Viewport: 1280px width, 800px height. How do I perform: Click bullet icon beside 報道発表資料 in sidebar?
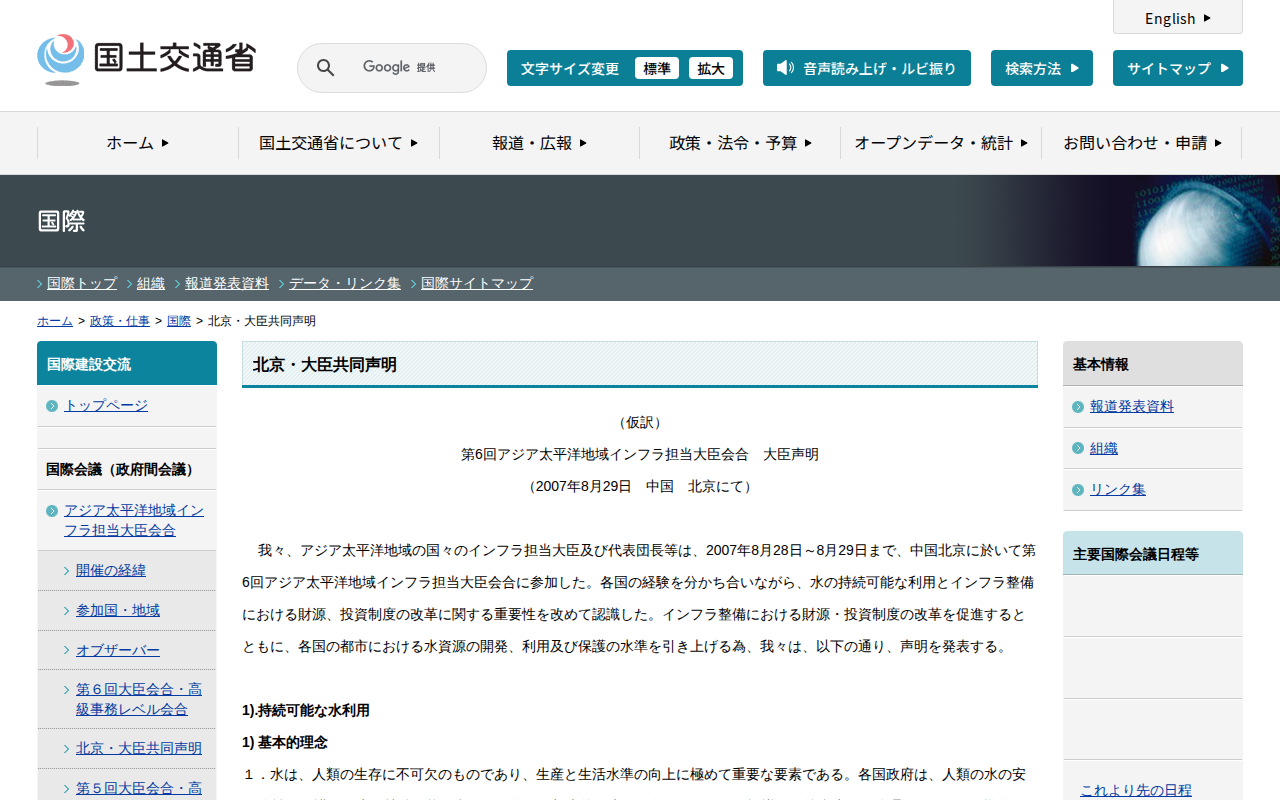[x=1078, y=407]
